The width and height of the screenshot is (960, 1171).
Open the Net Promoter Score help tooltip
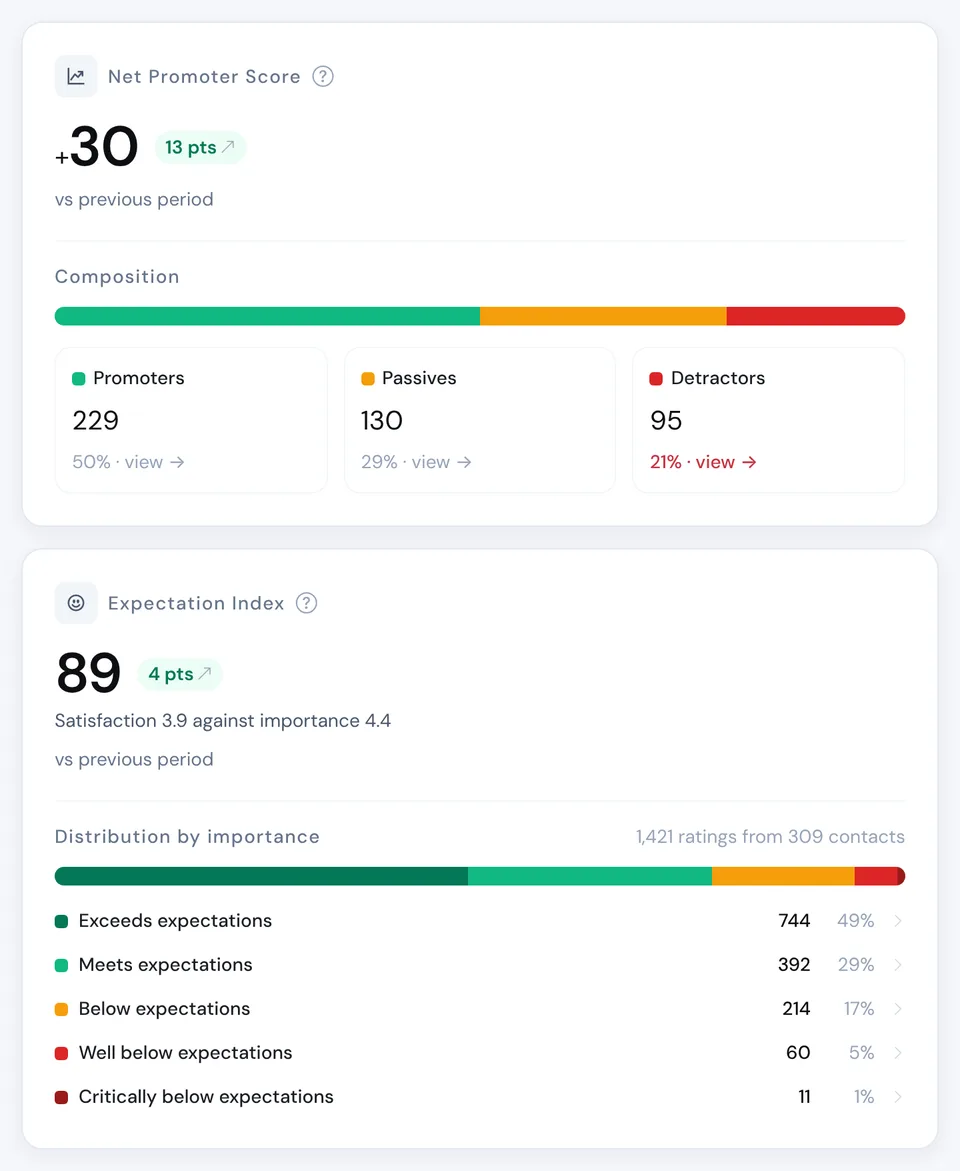click(323, 76)
